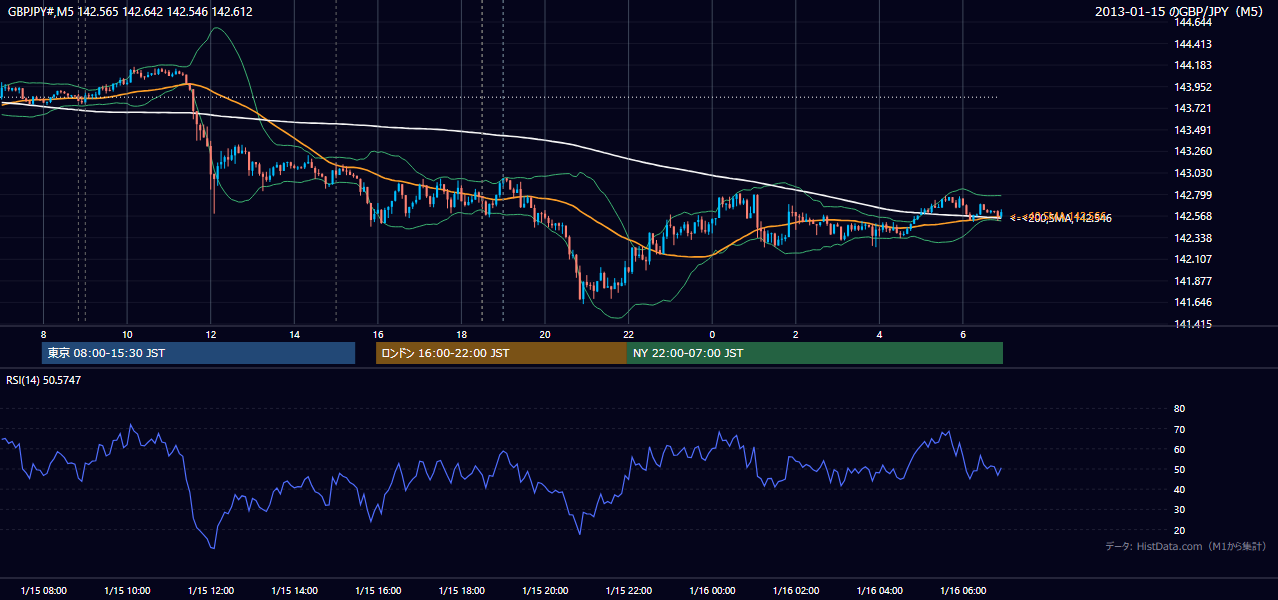Click the 1/15 10:00 bottom time label
Screen dimensions: 1278x600
(127, 591)
